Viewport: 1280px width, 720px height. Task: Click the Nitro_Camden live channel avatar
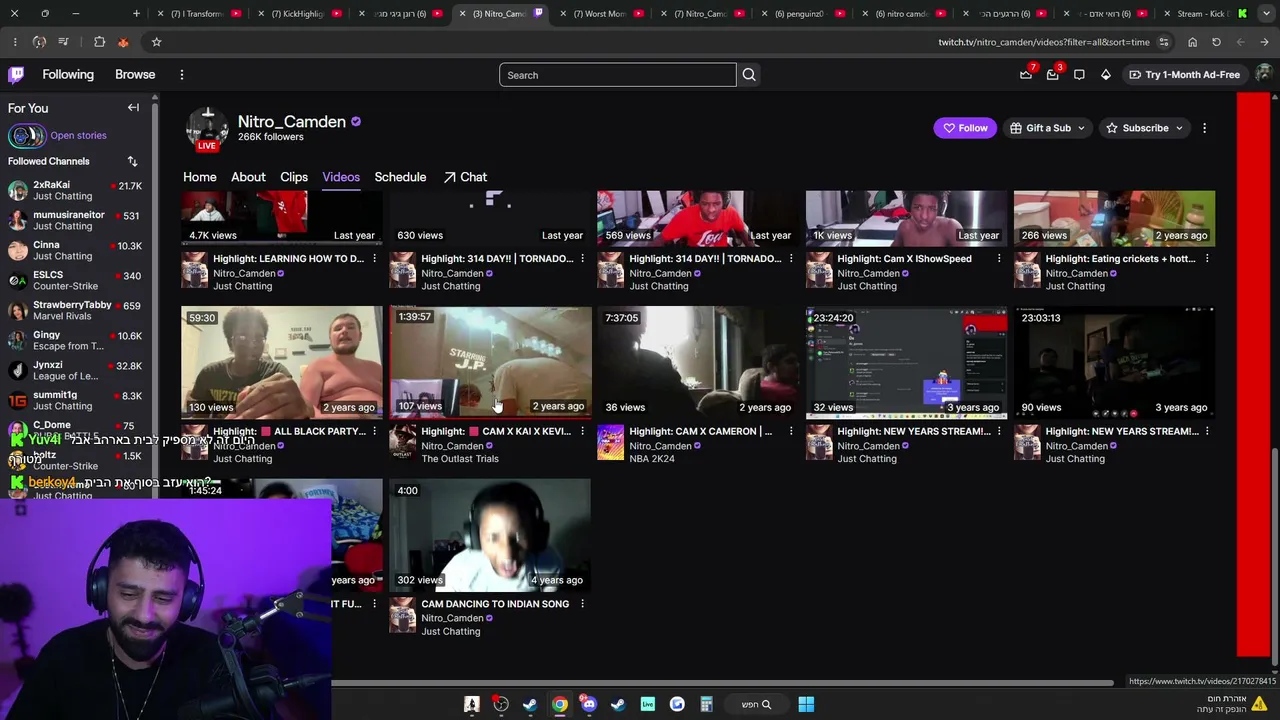(207, 128)
